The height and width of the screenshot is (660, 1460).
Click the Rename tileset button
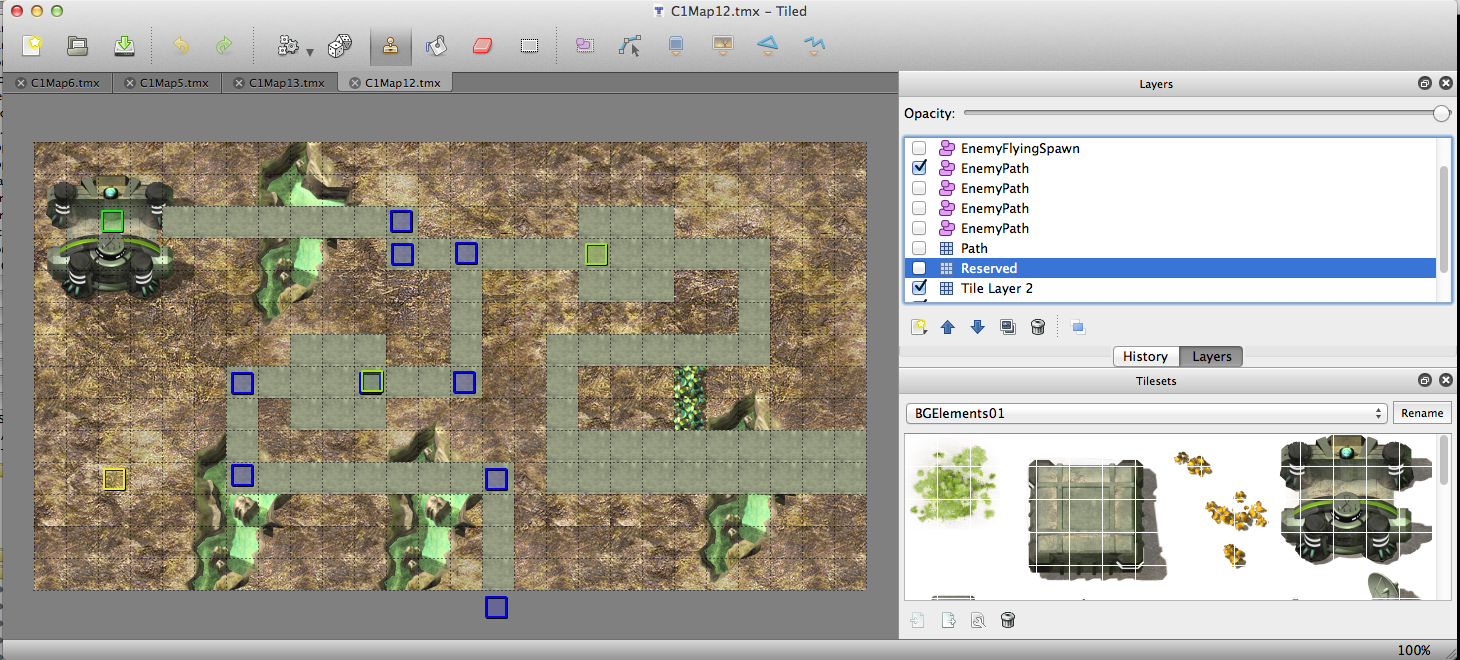[x=1422, y=413]
